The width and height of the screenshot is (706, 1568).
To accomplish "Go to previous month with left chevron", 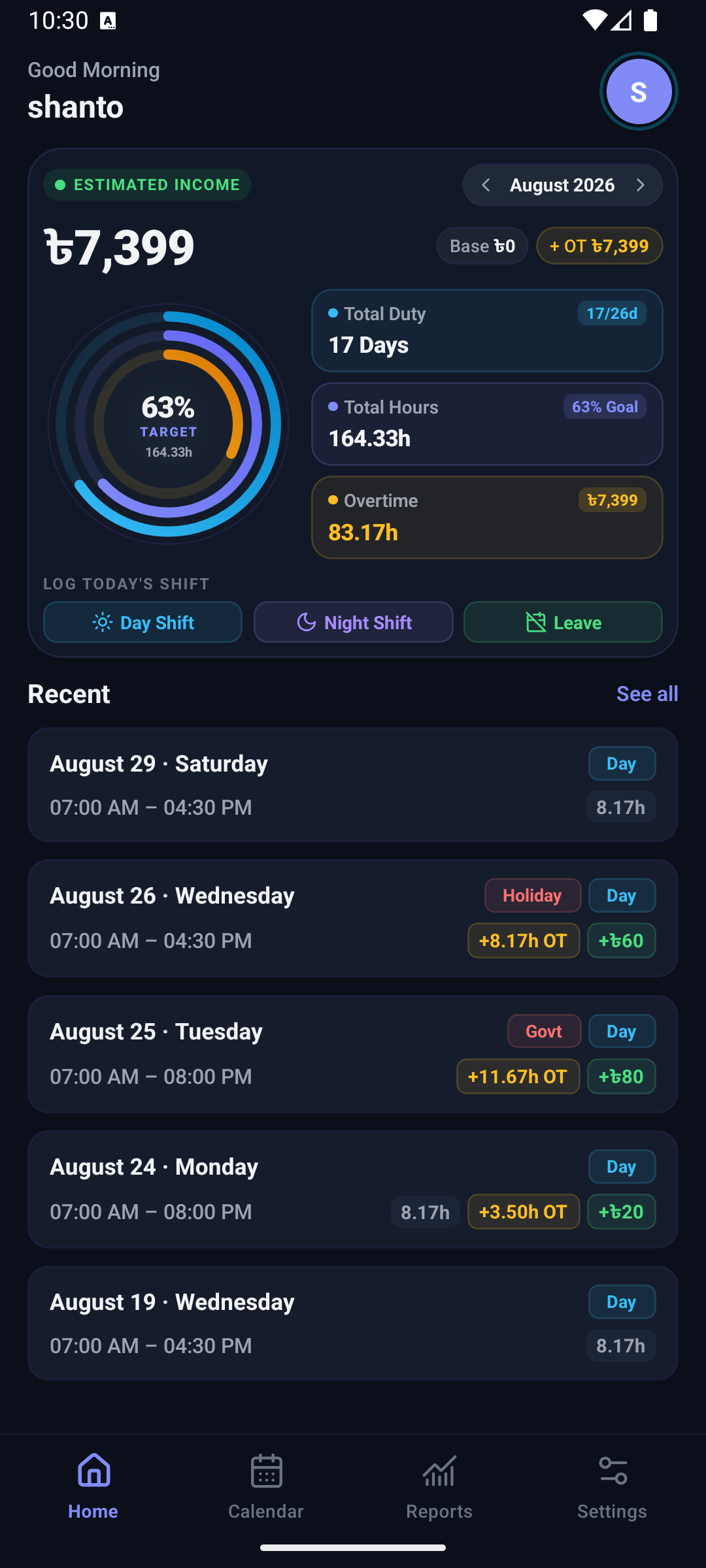I will 486,186.
